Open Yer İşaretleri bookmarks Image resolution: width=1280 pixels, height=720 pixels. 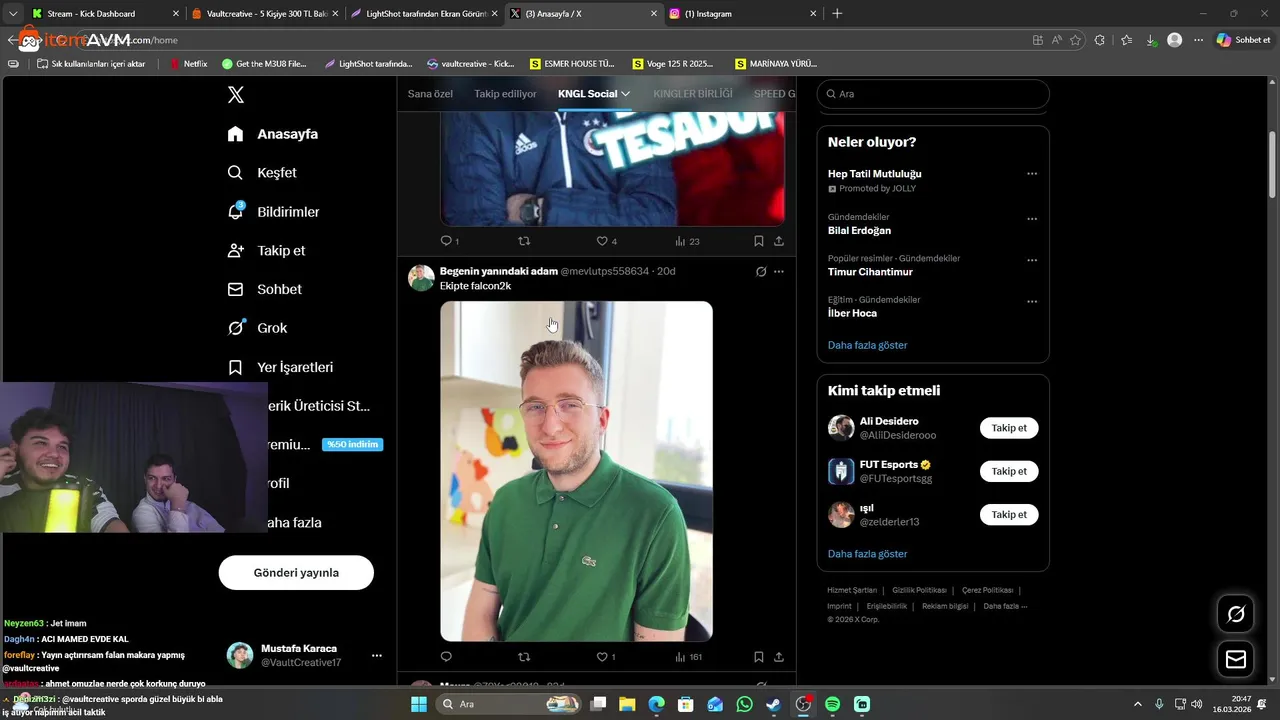[x=280, y=367]
